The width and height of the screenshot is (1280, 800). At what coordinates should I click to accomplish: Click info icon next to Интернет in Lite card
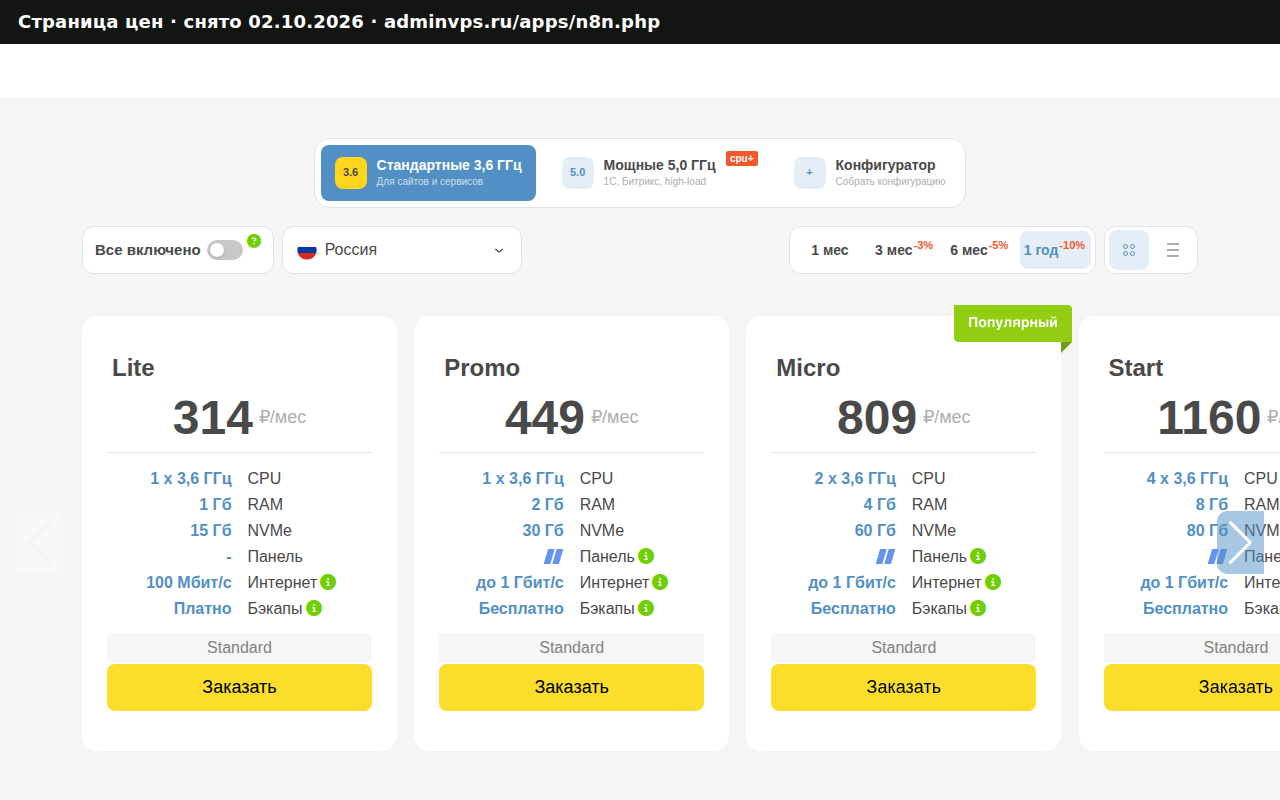(x=328, y=582)
